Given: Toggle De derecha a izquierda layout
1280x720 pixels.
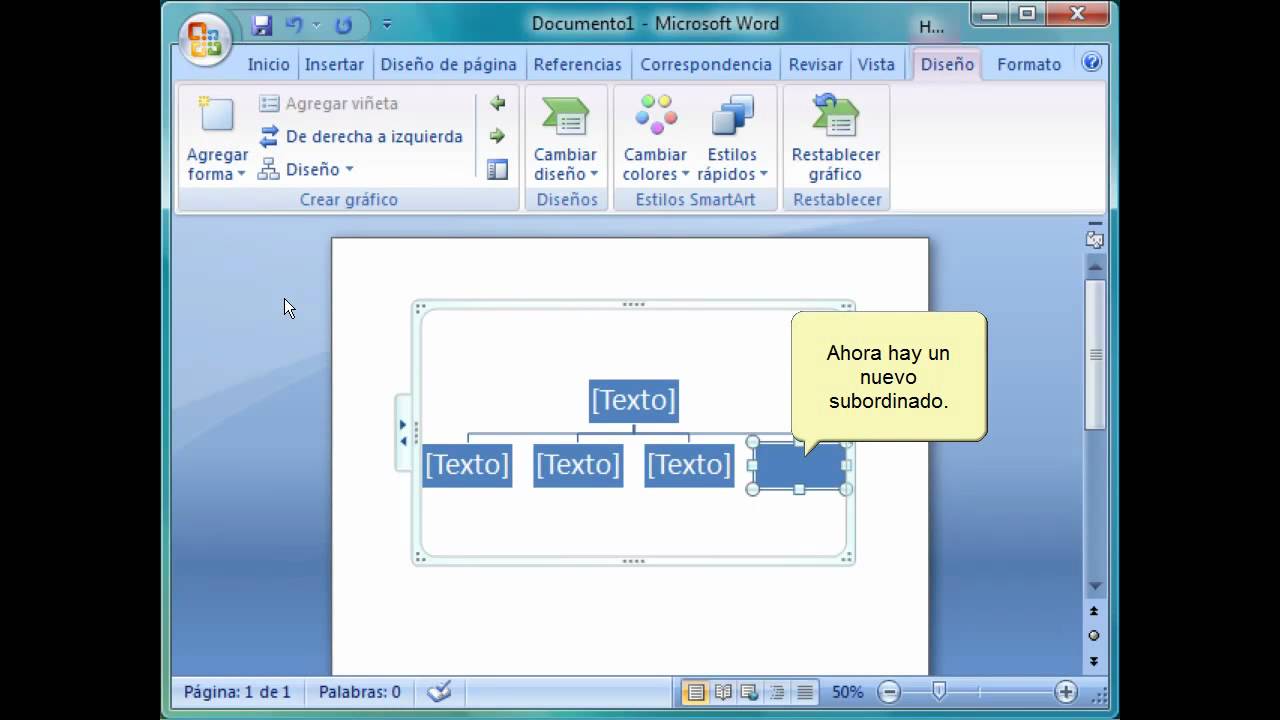Looking at the screenshot, I should tap(361, 136).
